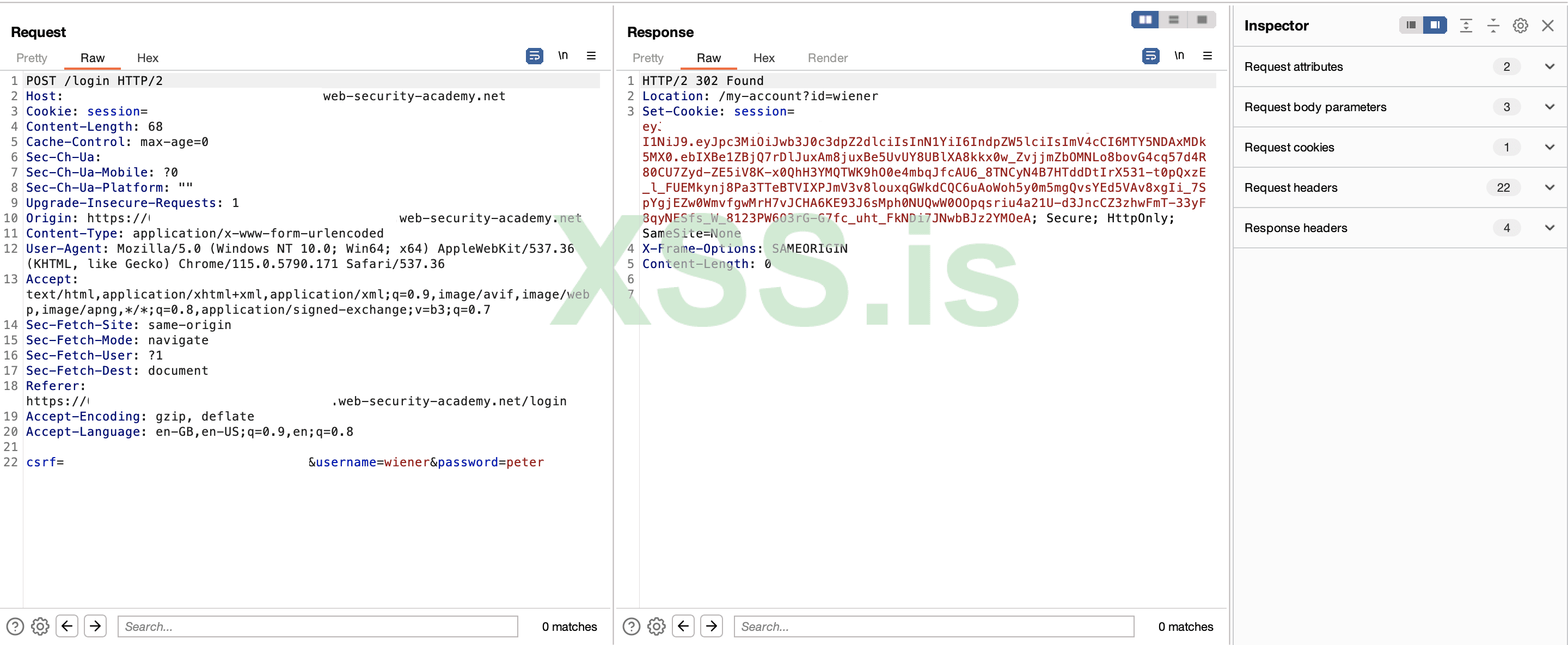Screen dimensions: 1568x645
Task: Show non-printable characters in Response panel
Action: 1179,56
